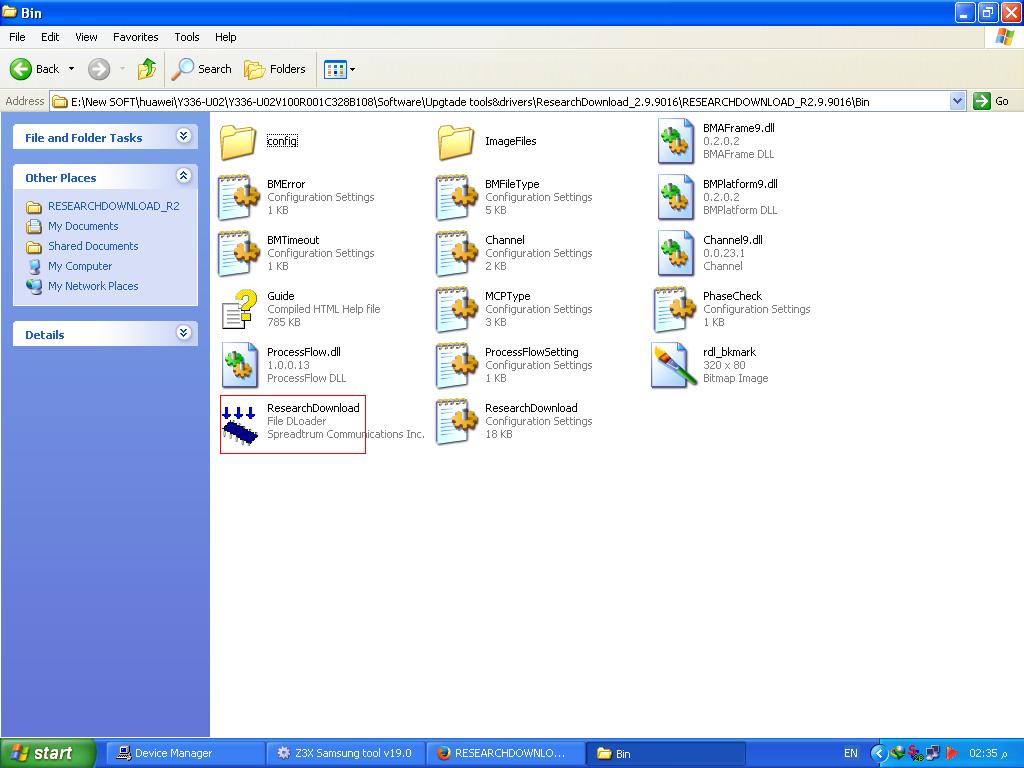Image resolution: width=1024 pixels, height=768 pixels.
Task: Click the Back arrow toolbar button
Action: (x=35, y=69)
